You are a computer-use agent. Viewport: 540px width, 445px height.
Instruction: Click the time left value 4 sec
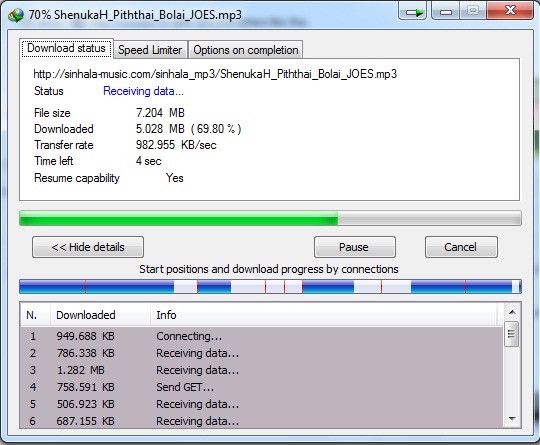coord(148,161)
